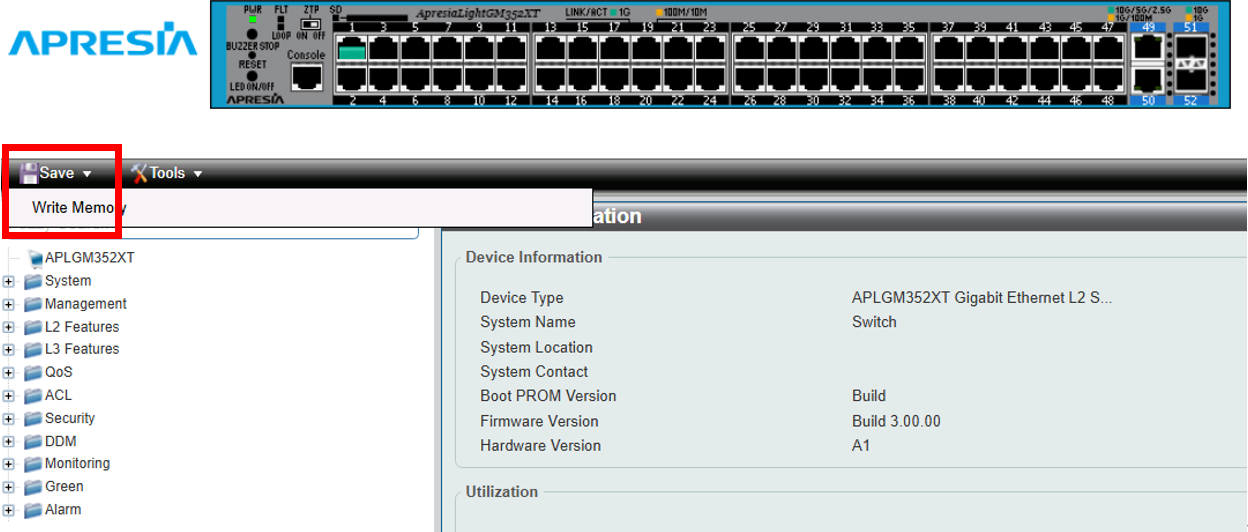Viewport: 1248px width, 532px height.
Task: Click the ZTP ON/OFF switch on device image
Action: coord(311,22)
